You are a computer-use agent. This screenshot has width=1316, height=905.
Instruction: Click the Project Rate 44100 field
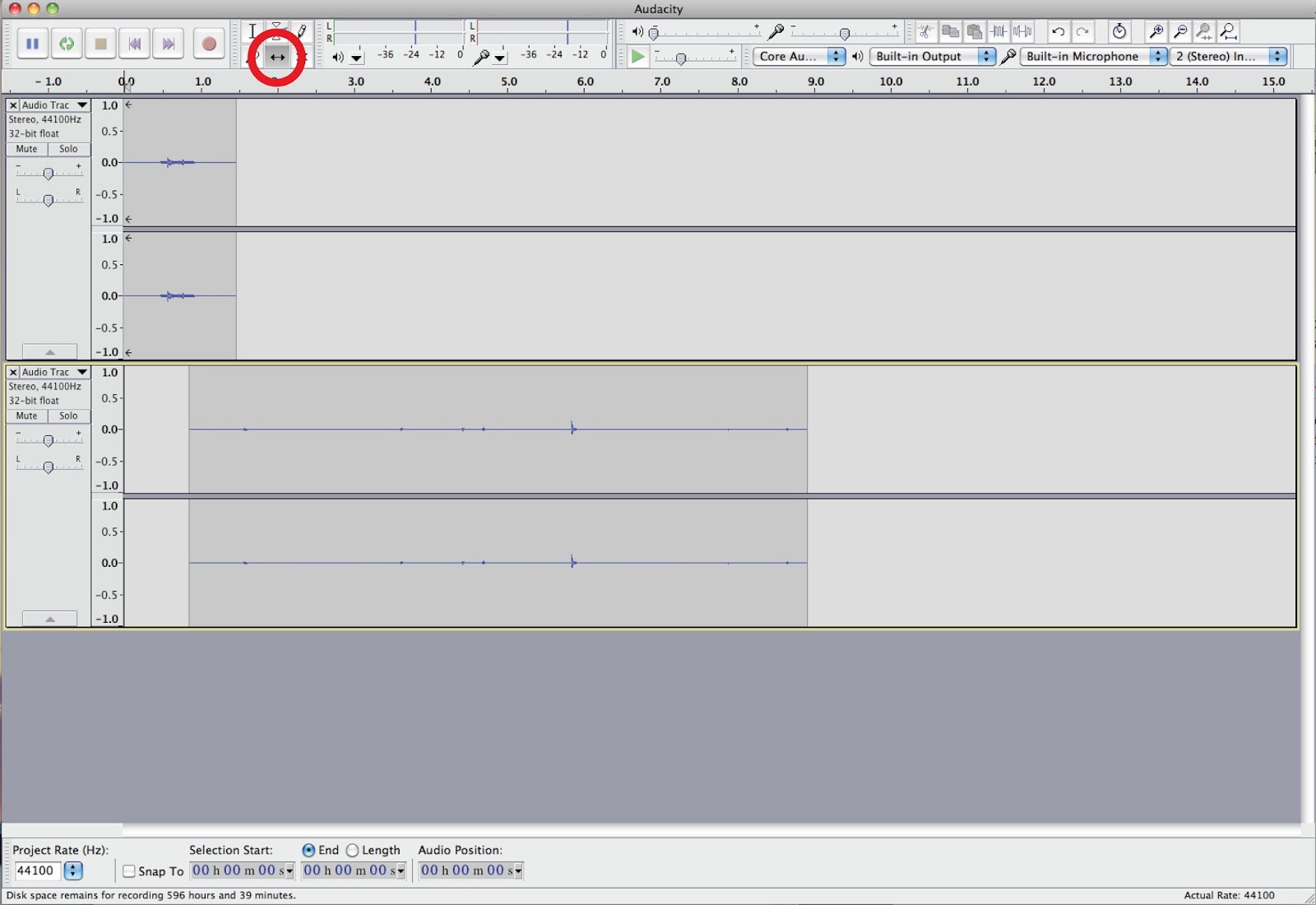(36, 871)
